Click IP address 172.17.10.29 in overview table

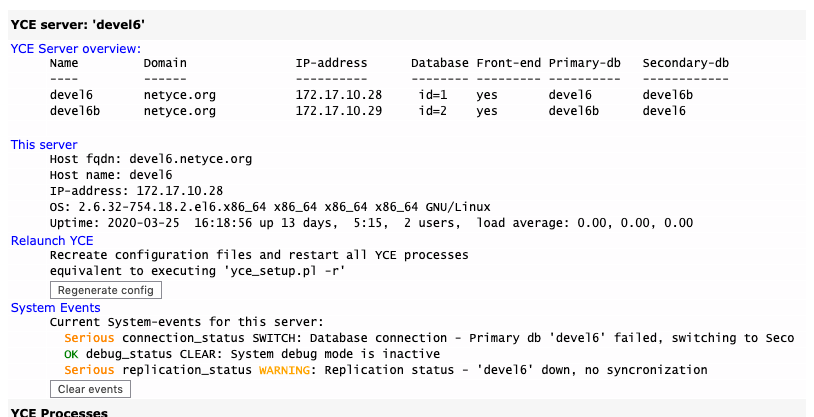pos(339,111)
